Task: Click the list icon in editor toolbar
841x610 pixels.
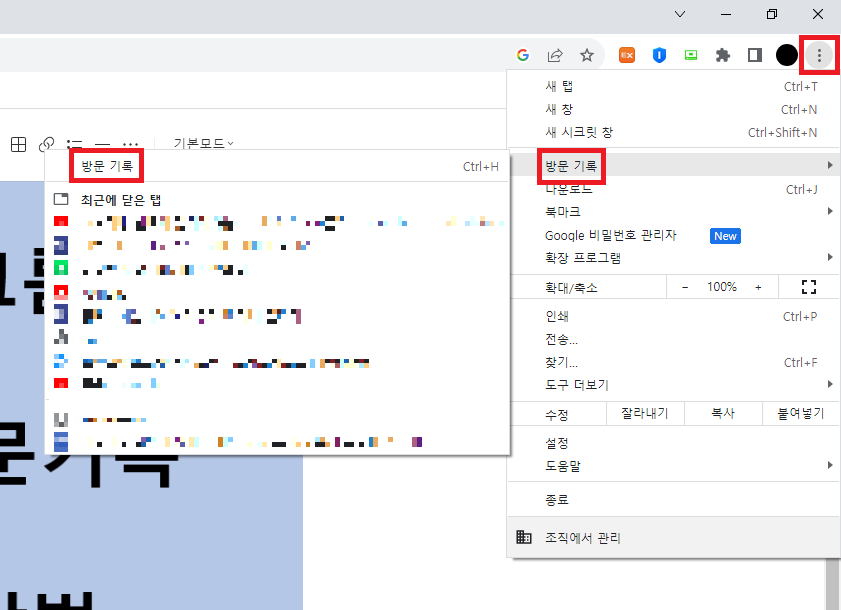Action: 75,144
